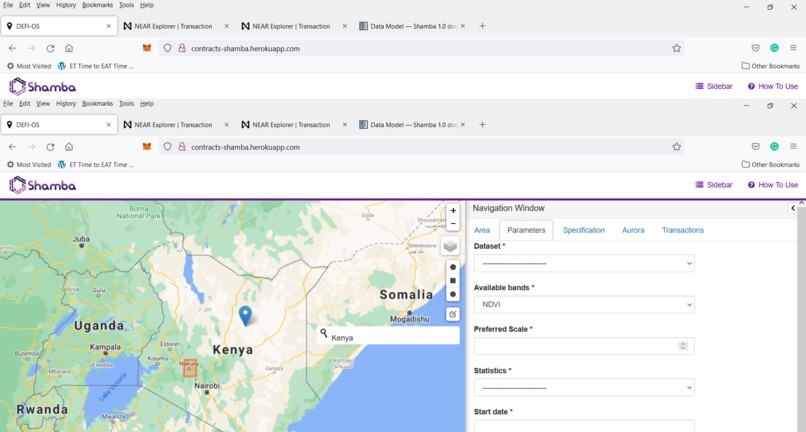Click ET Time to EAT Time bookmark in lower bar
This screenshot has height=432, width=806.
pyautogui.click(x=96, y=165)
